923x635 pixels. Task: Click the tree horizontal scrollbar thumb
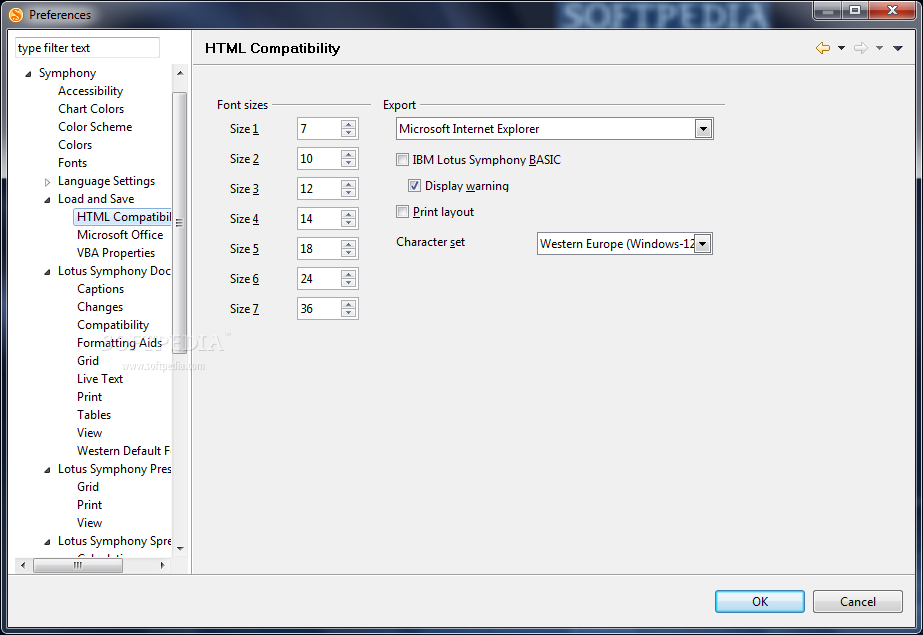pos(78,566)
